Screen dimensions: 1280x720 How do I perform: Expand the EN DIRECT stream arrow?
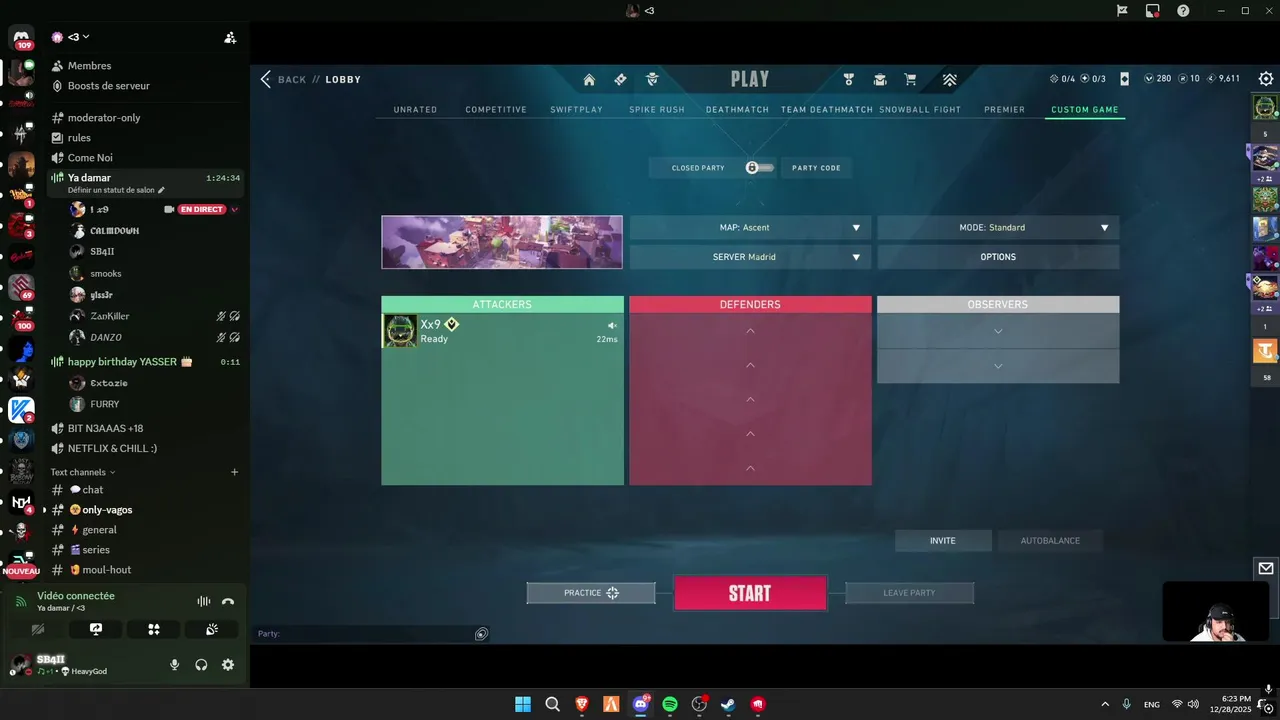[x=235, y=210]
